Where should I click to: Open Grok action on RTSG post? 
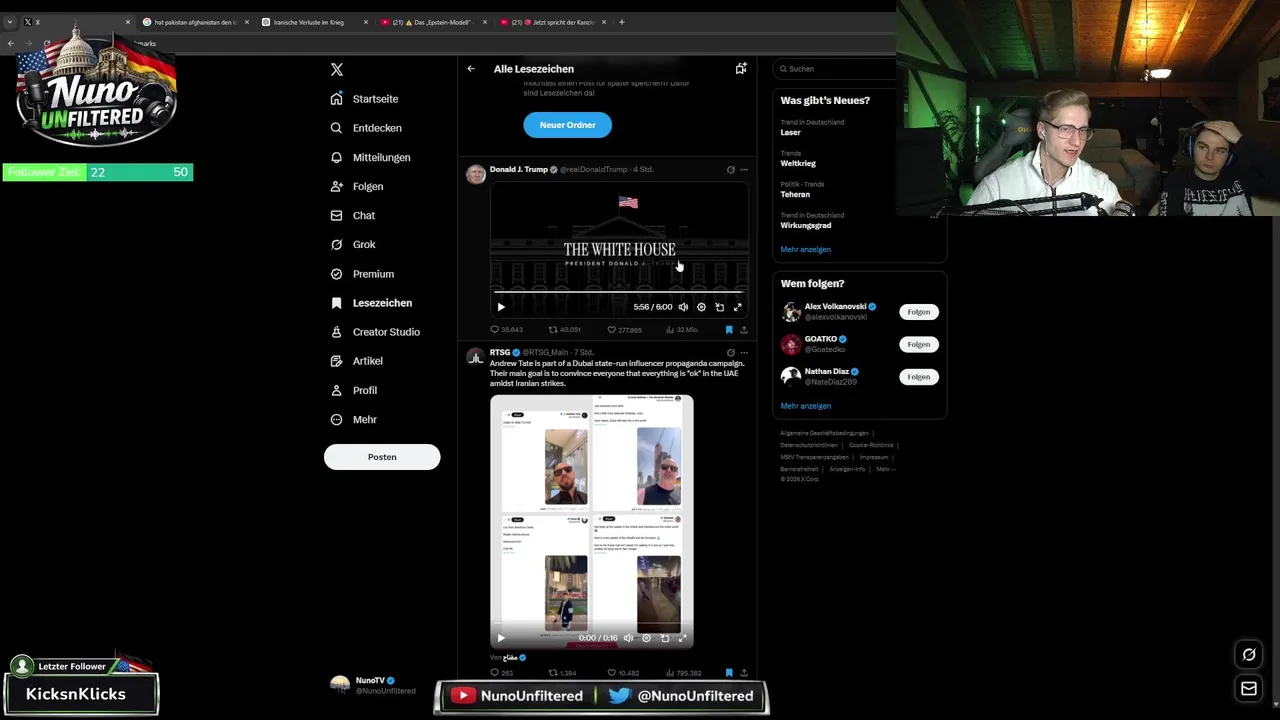730,353
